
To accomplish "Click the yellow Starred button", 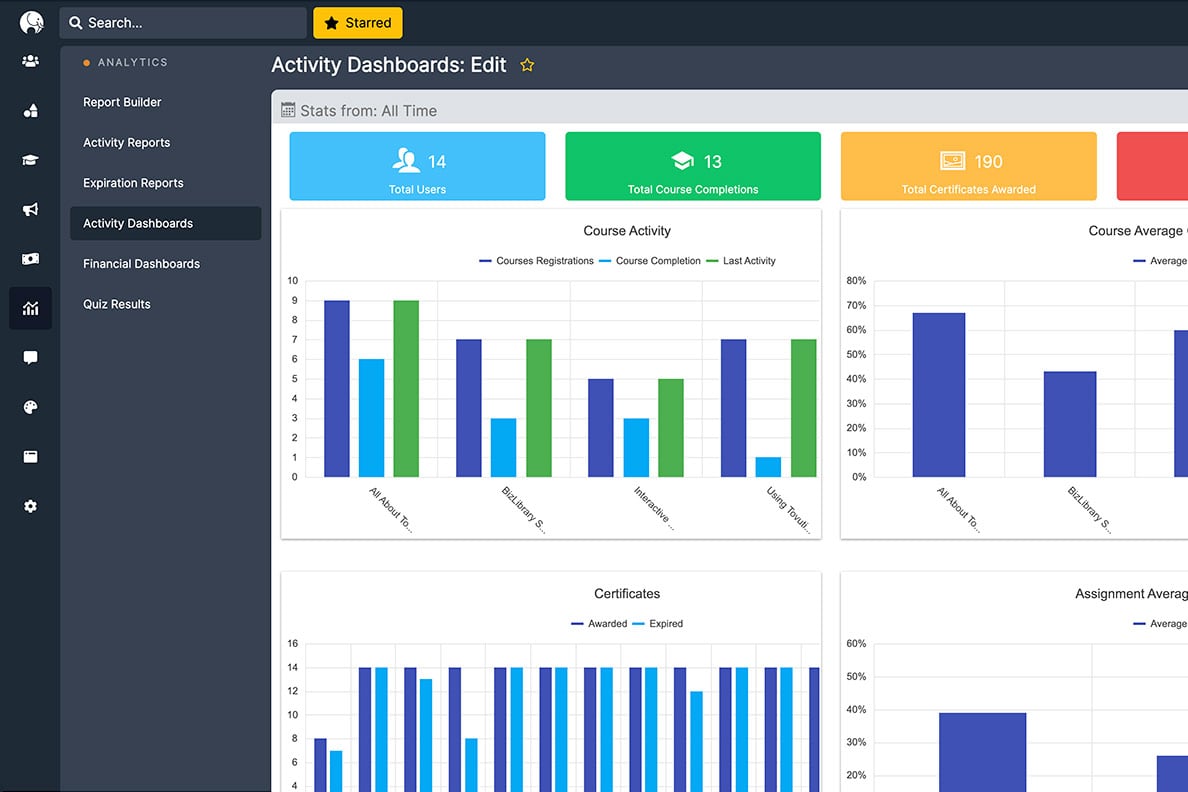I will [x=357, y=21].
